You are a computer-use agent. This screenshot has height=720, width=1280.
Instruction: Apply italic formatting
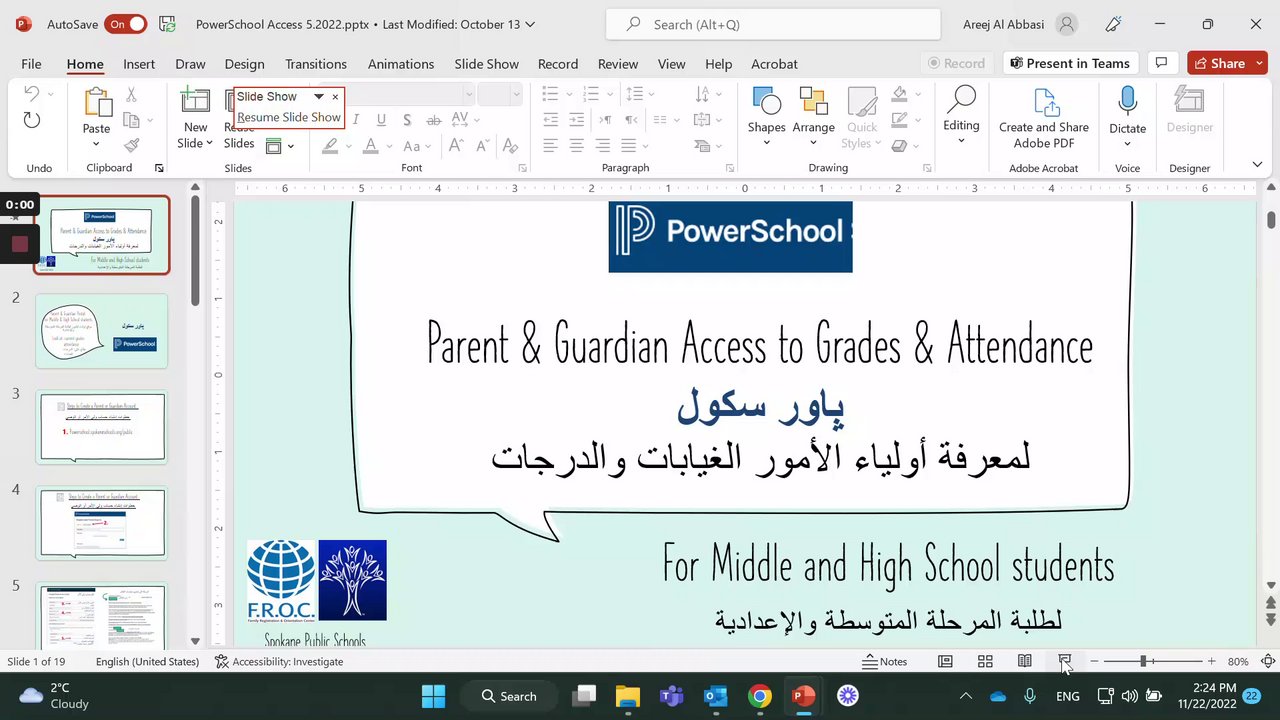tap(355, 120)
